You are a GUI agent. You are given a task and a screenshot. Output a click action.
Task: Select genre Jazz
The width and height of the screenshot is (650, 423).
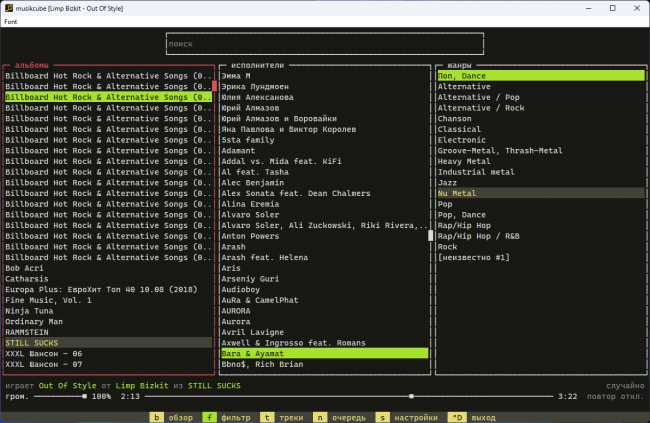pyautogui.click(x=541, y=183)
